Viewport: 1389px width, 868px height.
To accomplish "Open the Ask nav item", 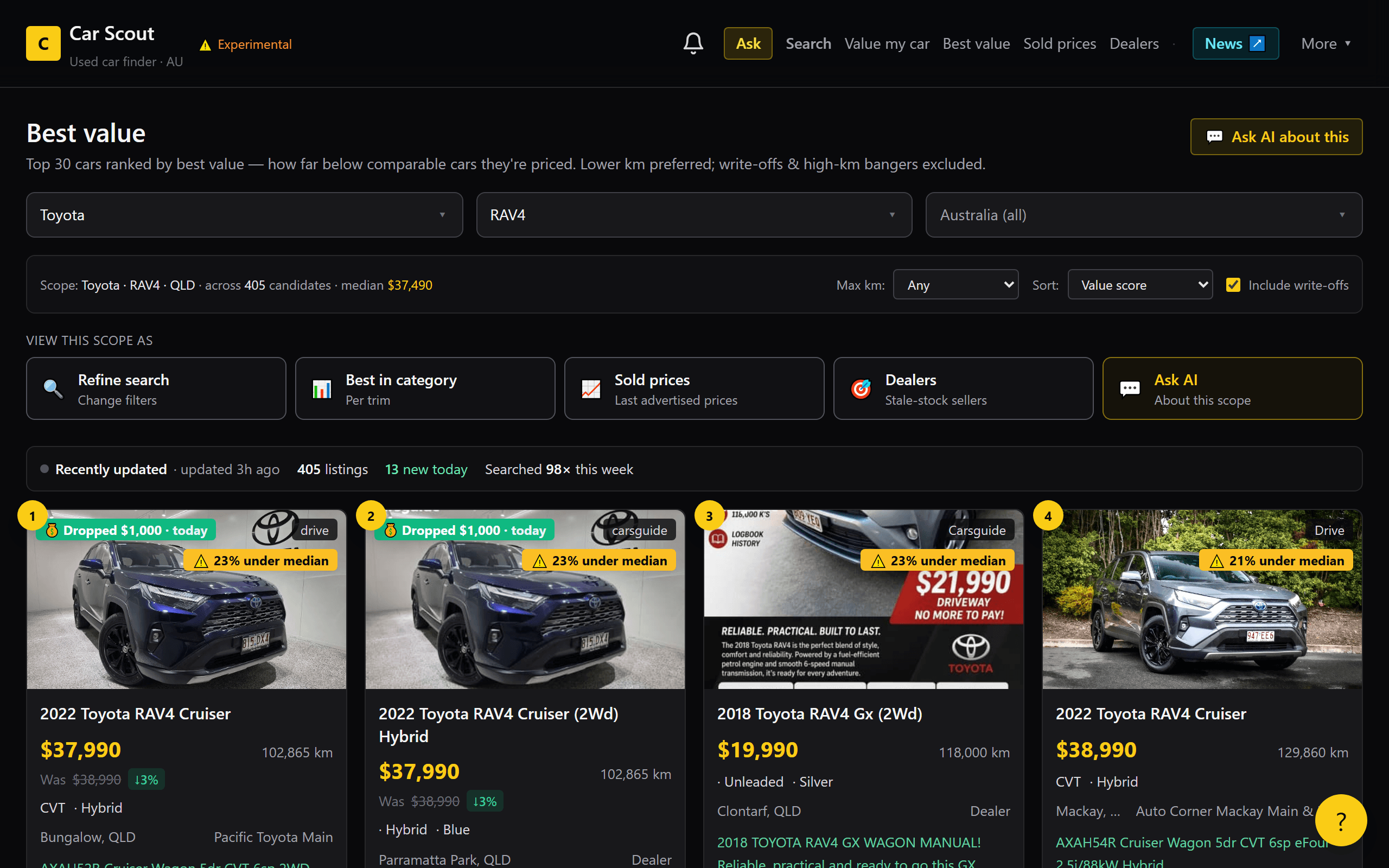I will (x=748, y=43).
